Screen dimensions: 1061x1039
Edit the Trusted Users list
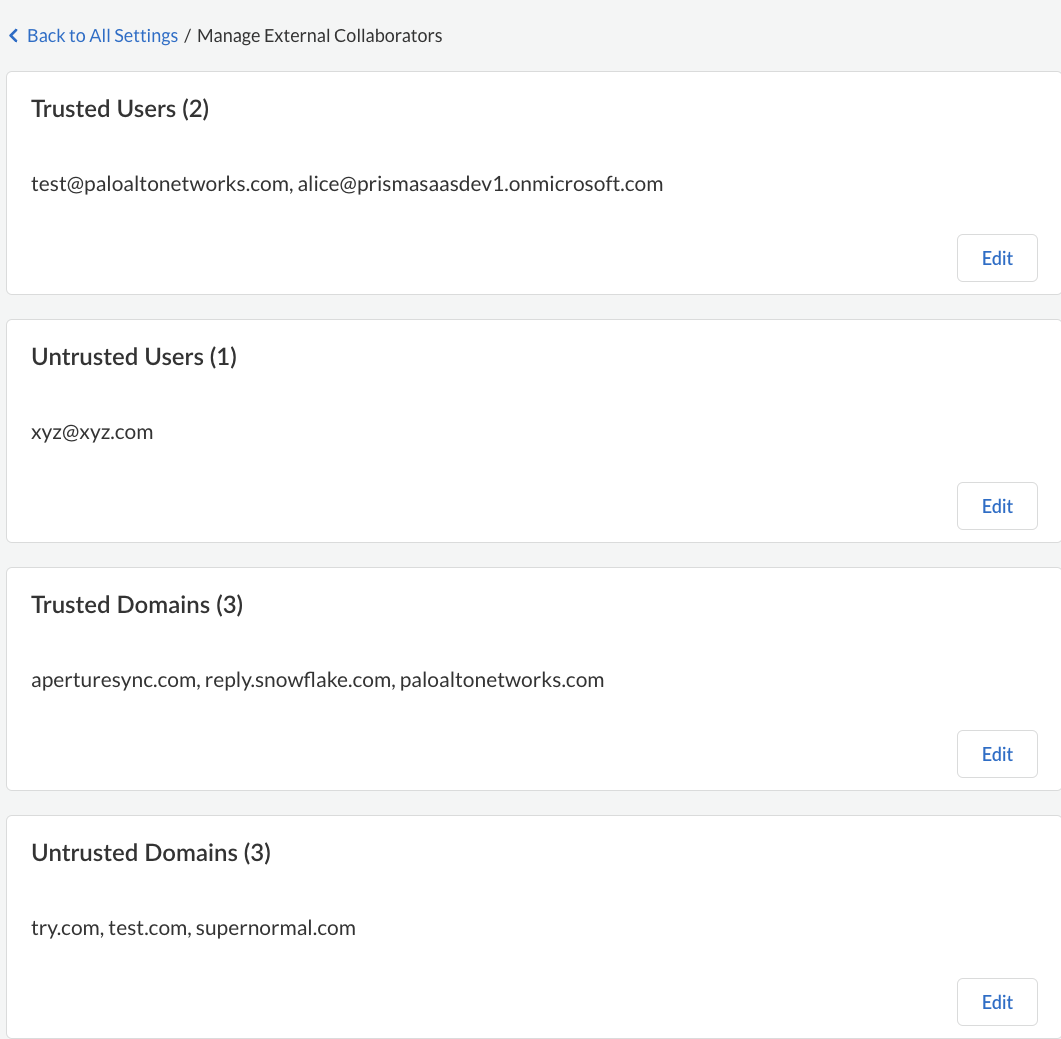(x=996, y=258)
